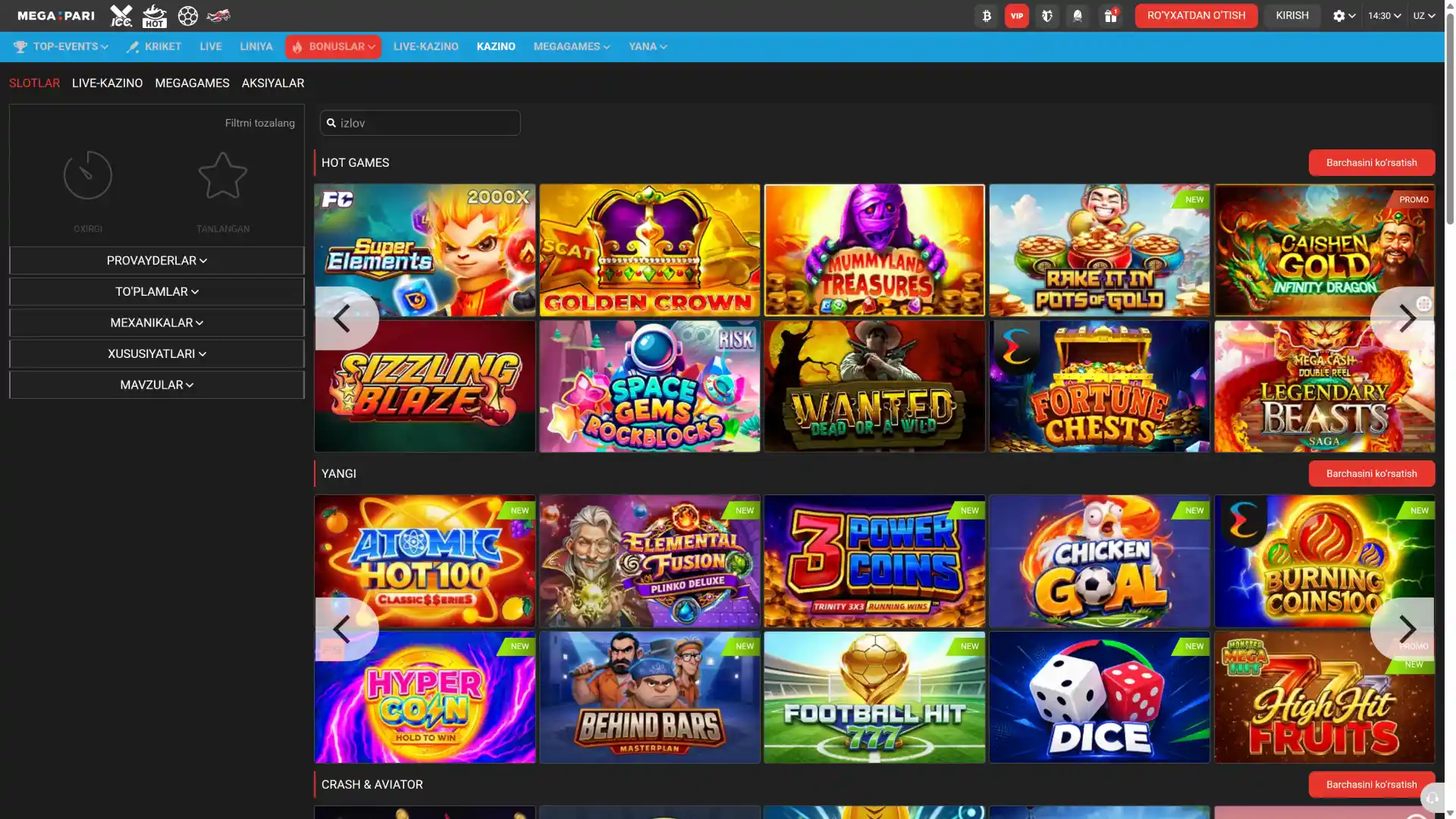Open the Chicken Goal game thumbnail
Viewport: 1456px width, 819px height.
[1100, 561]
